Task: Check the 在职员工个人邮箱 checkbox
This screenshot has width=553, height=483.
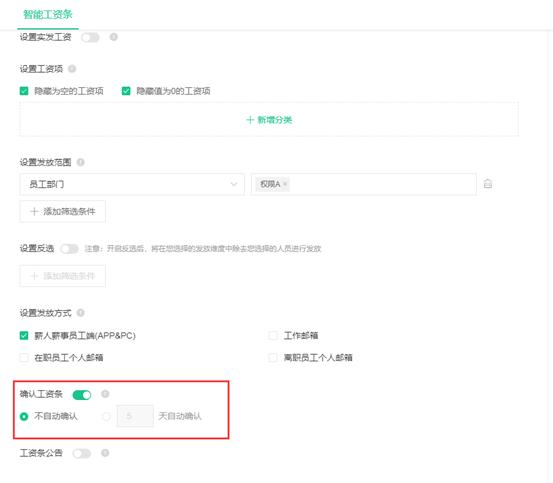Action: pyautogui.click(x=24, y=358)
